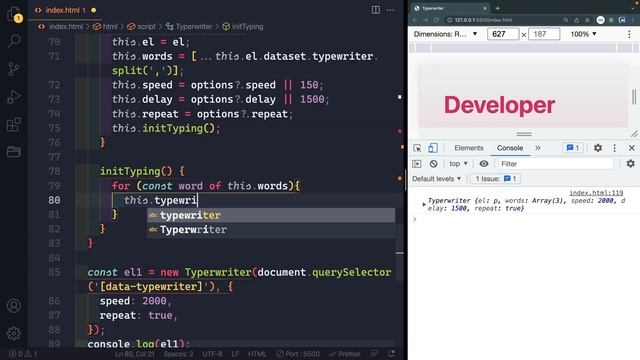Click the viewport height field 187
640x360 pixels.
(544, 34)
